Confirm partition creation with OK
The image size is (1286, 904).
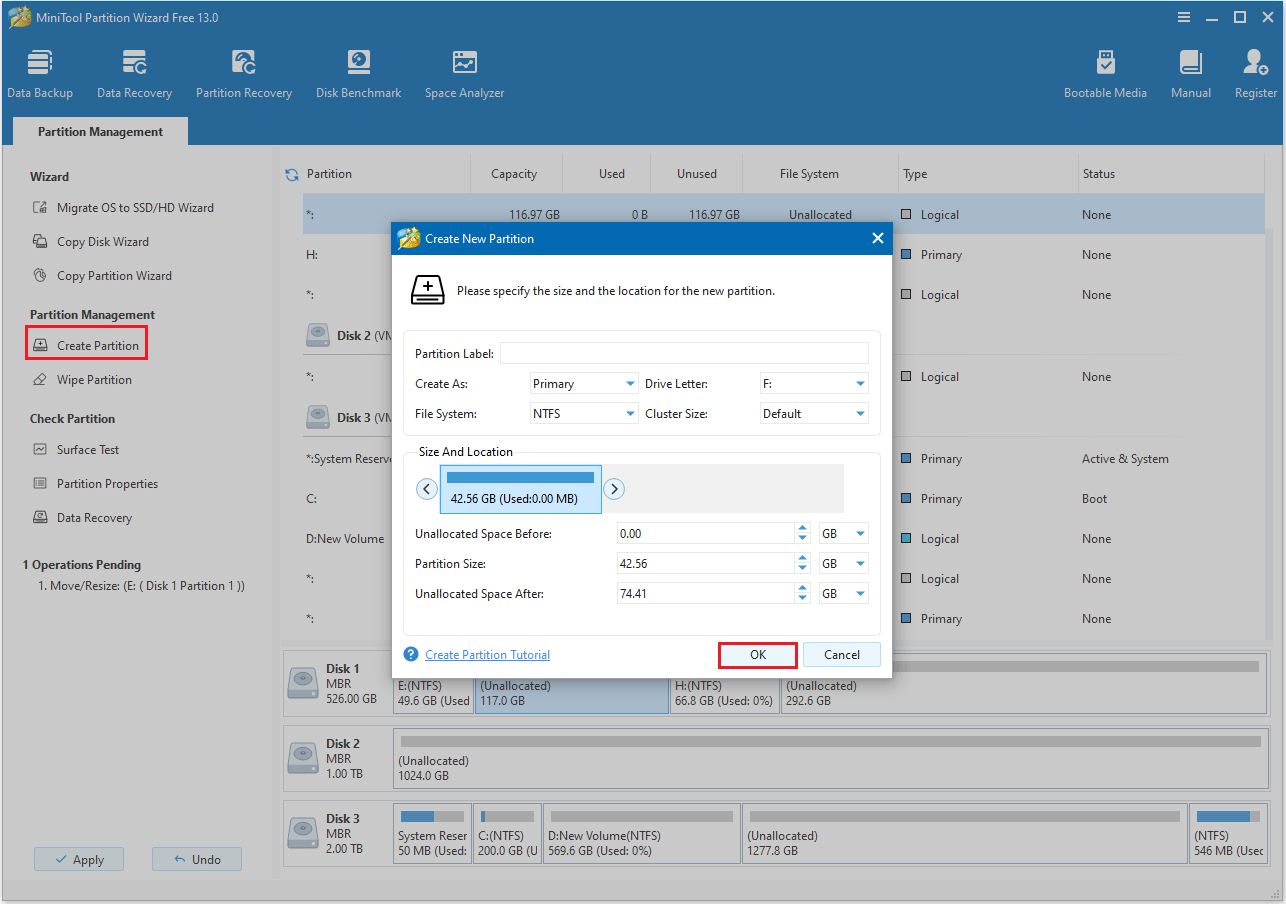[757, 655]
